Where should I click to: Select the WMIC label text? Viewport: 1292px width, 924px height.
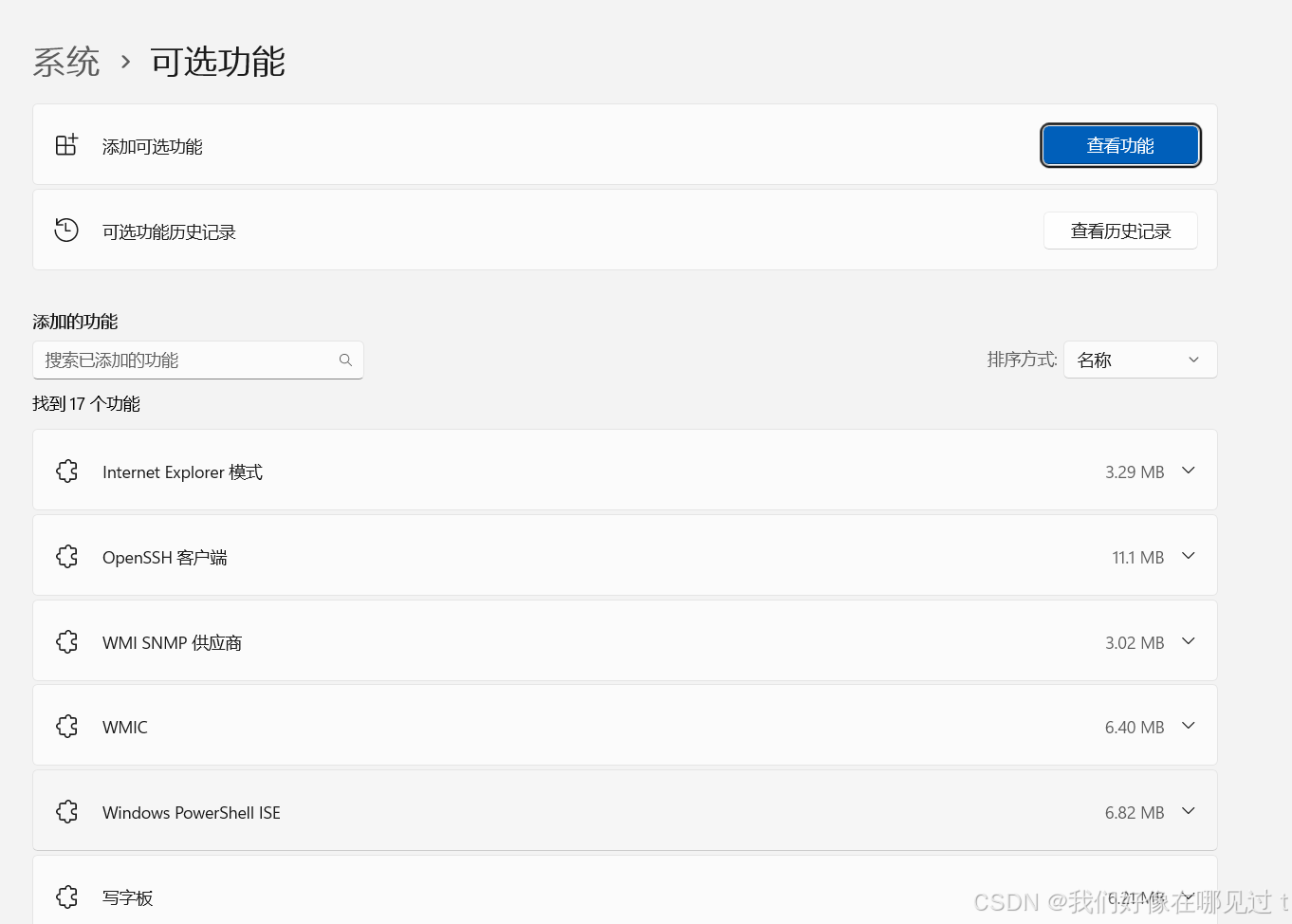click(125, 727)
